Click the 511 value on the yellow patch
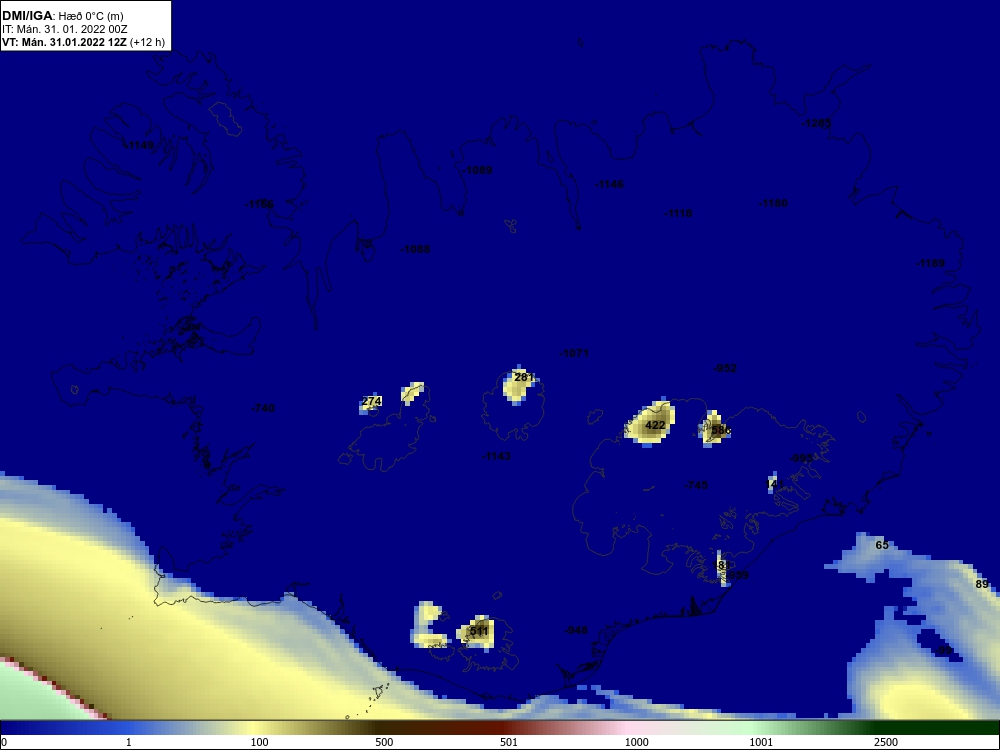The height and width of the screenshot is (750, 1000). coord(478,631)
